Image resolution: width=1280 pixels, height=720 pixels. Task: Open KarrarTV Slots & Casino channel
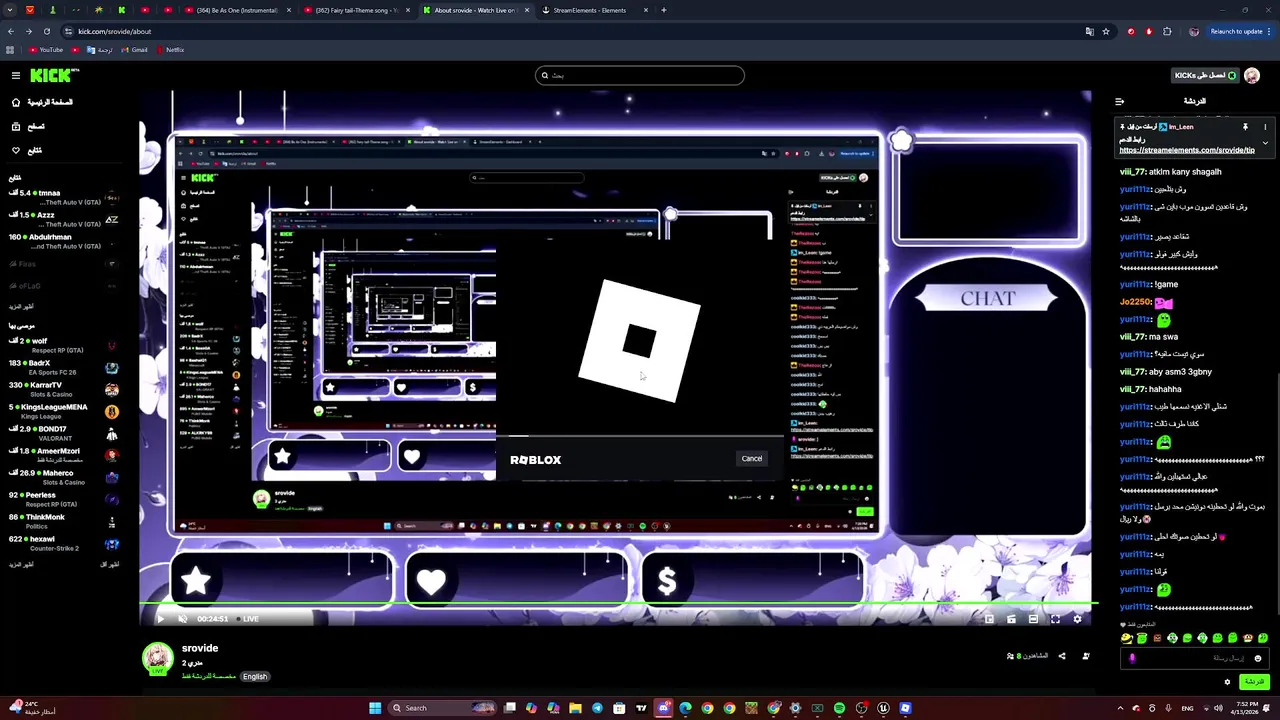[63, 389]
